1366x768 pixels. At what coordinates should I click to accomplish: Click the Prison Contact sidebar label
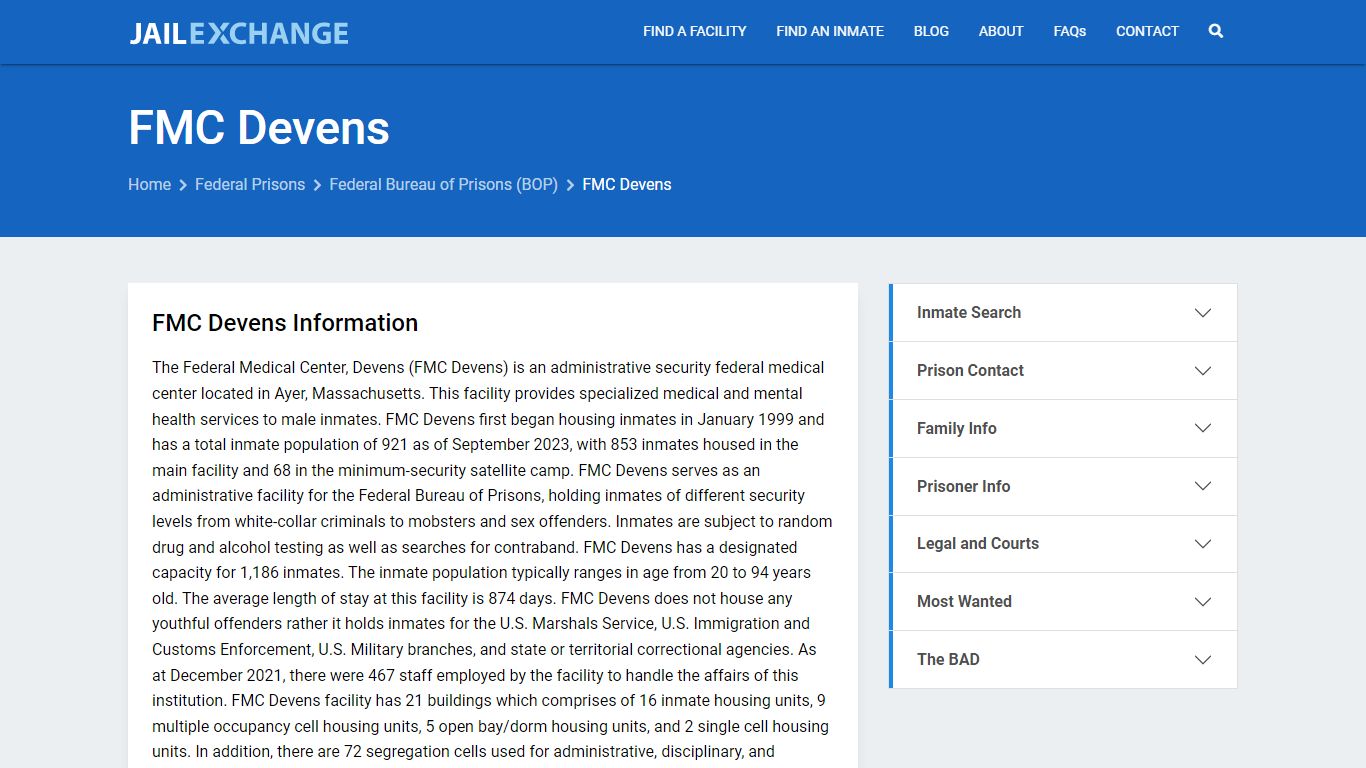point(970,370)
